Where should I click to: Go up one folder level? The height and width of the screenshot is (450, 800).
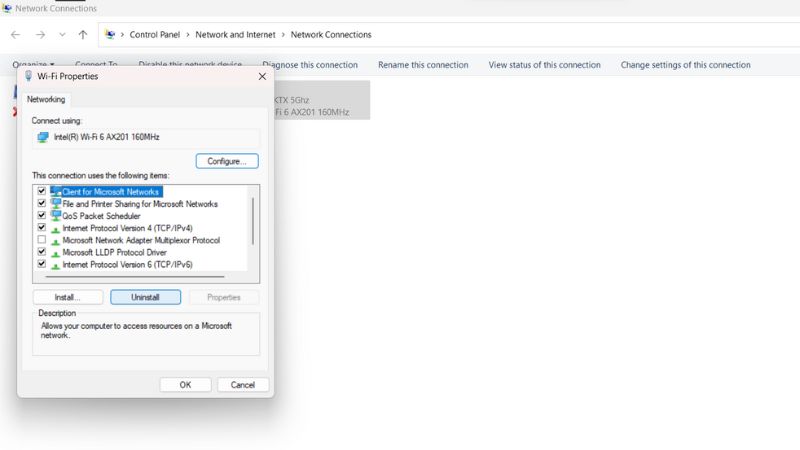coord(83,34)
